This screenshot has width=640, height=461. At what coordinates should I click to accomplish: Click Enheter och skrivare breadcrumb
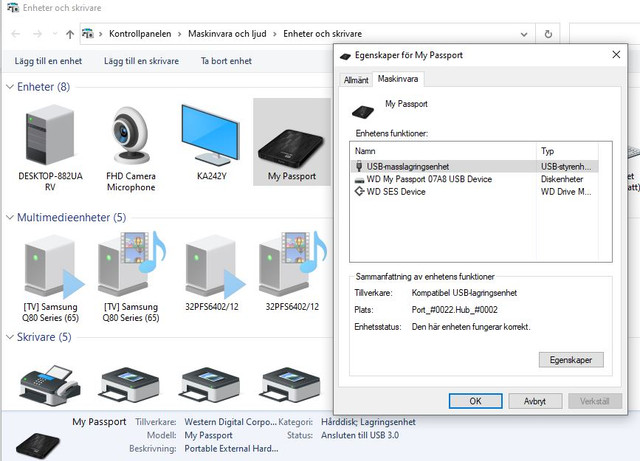pos(322,34)
